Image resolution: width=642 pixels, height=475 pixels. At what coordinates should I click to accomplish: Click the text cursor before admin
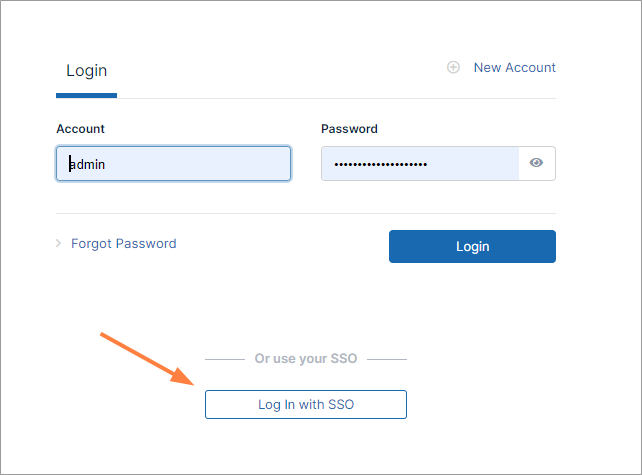(69, 164)
